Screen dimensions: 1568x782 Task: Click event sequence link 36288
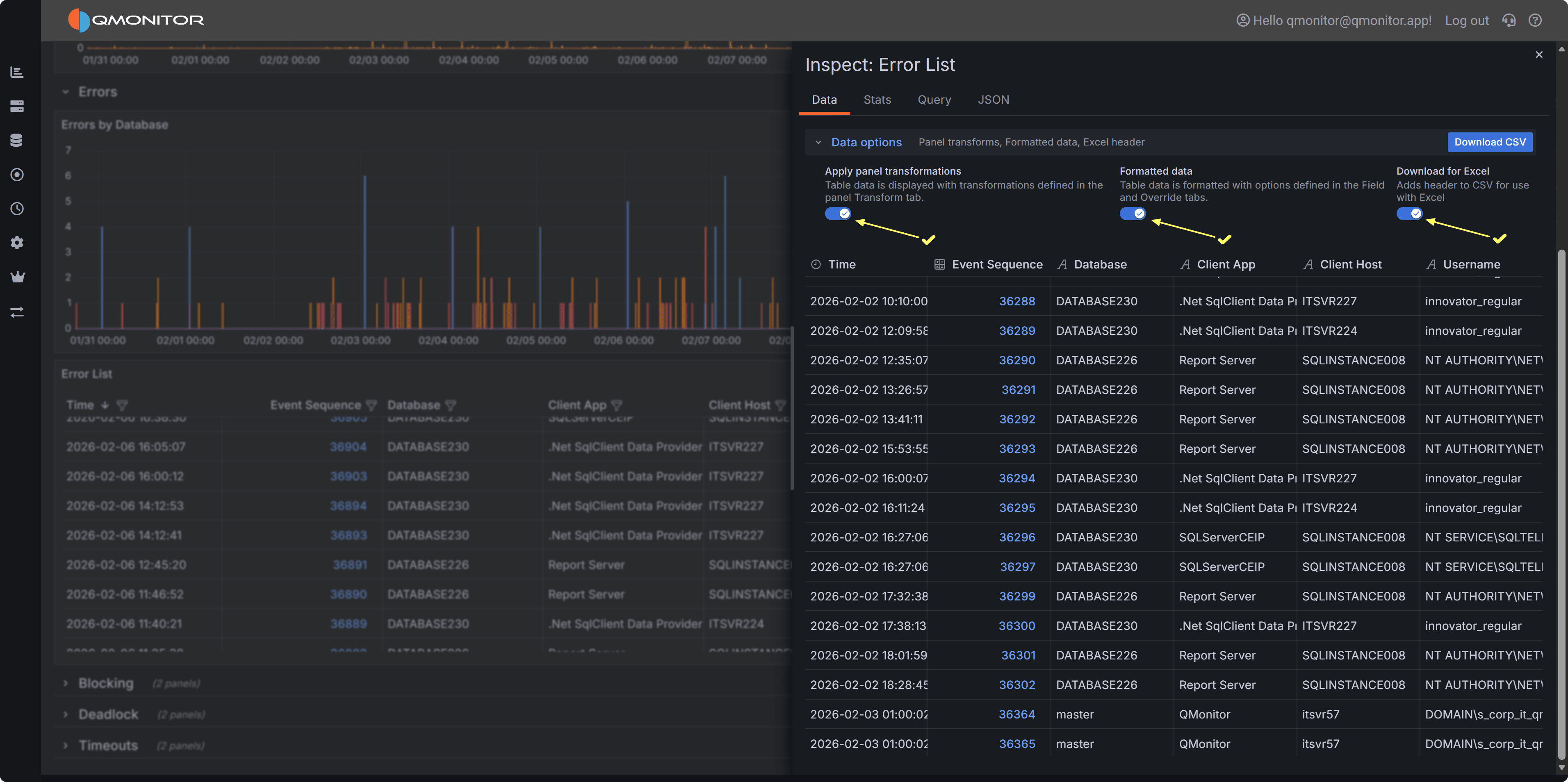tap(1016, 301)
